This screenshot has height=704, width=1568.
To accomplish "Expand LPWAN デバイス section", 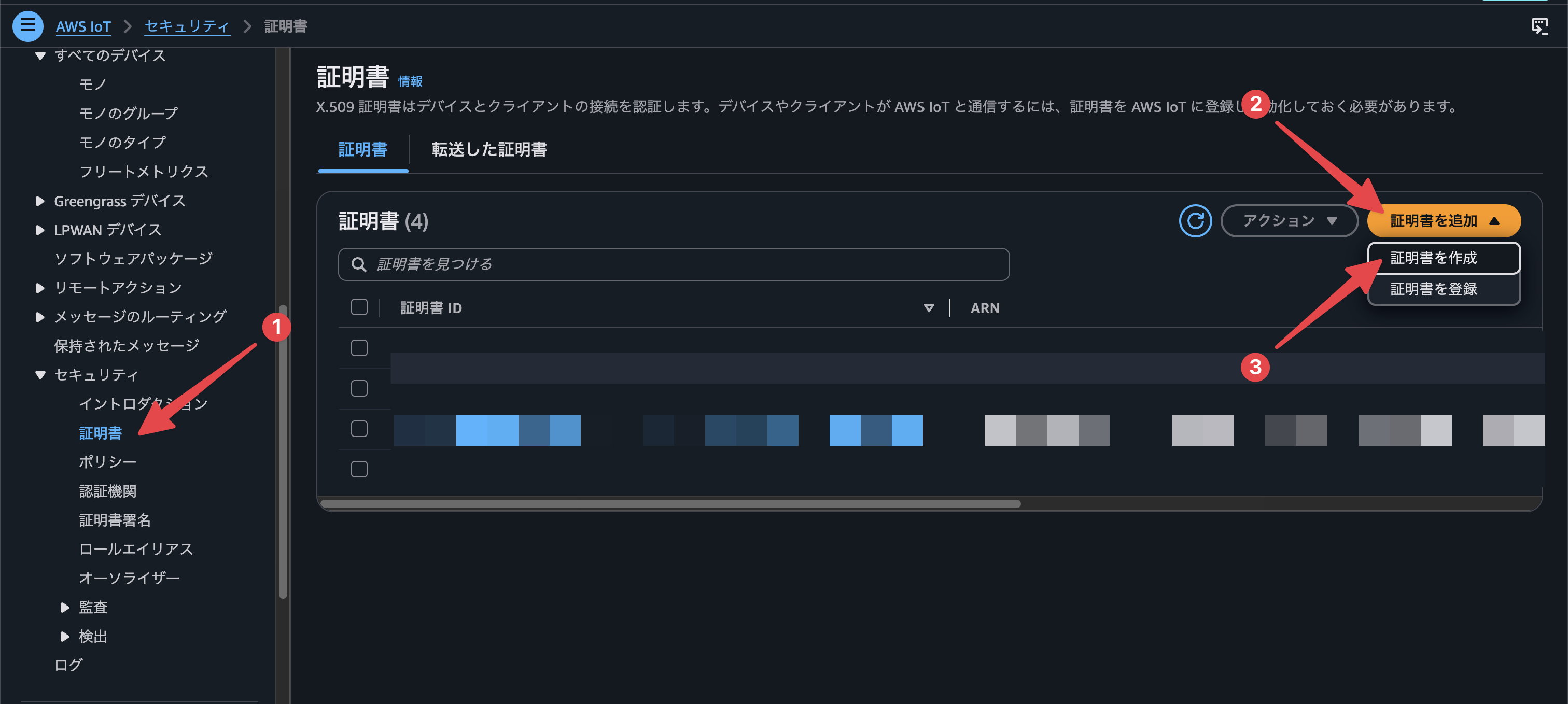I will (x=40, y=230).
